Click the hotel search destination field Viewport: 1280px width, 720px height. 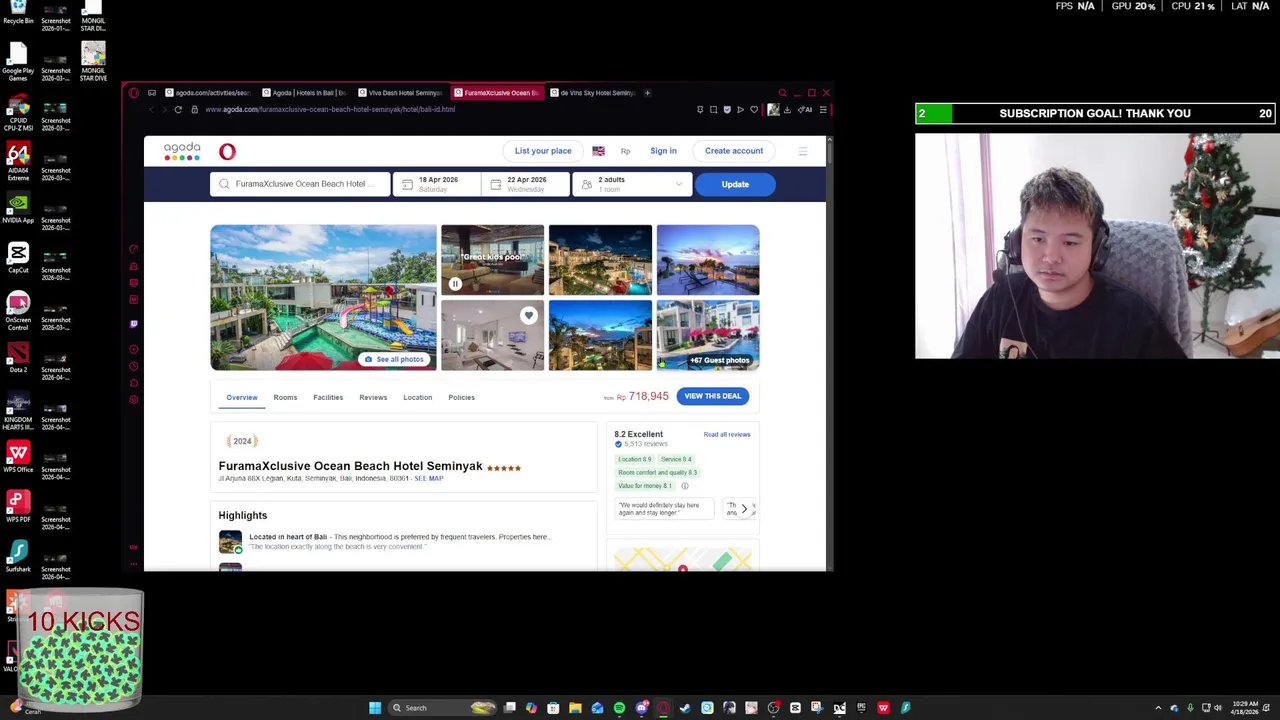[300, 184]
